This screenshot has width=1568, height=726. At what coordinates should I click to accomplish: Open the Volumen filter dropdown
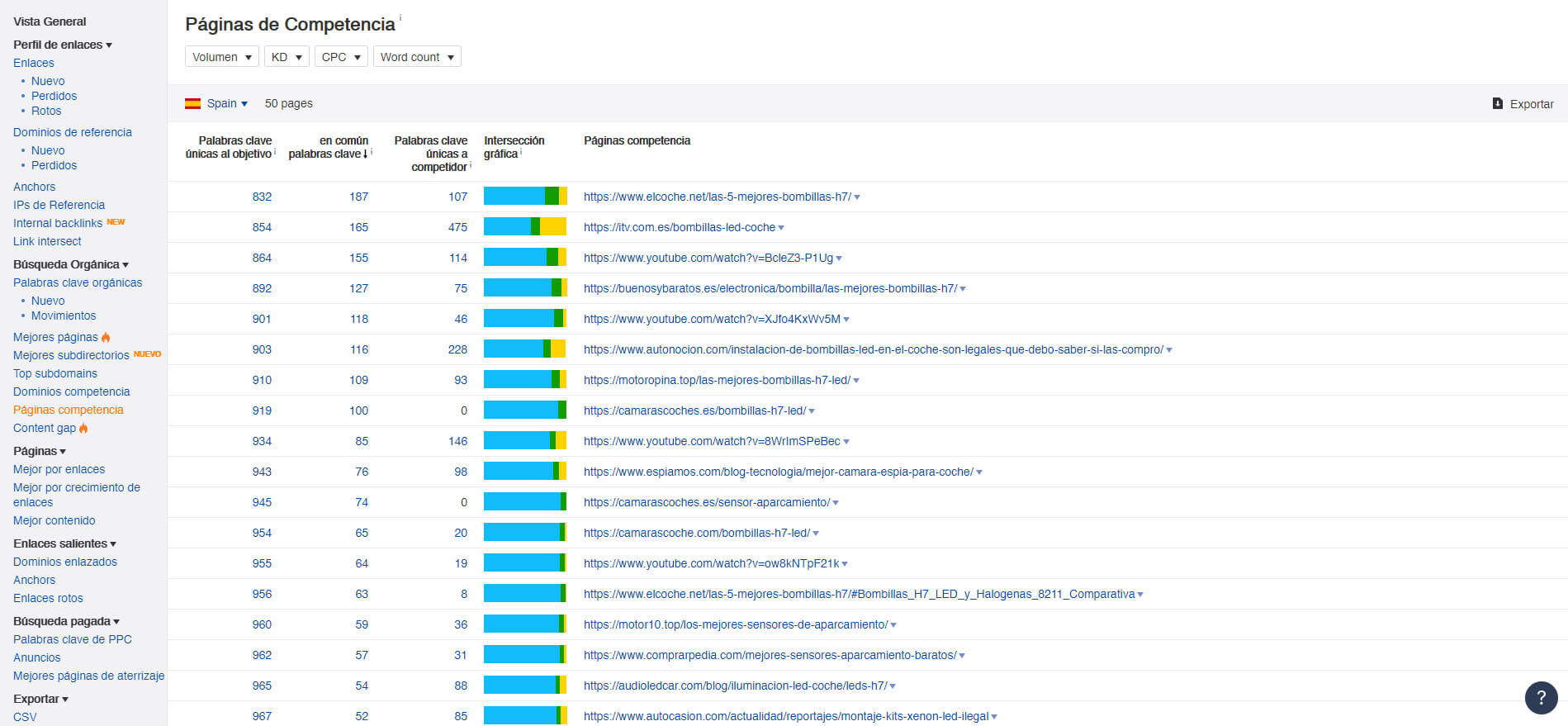(222, 57)
